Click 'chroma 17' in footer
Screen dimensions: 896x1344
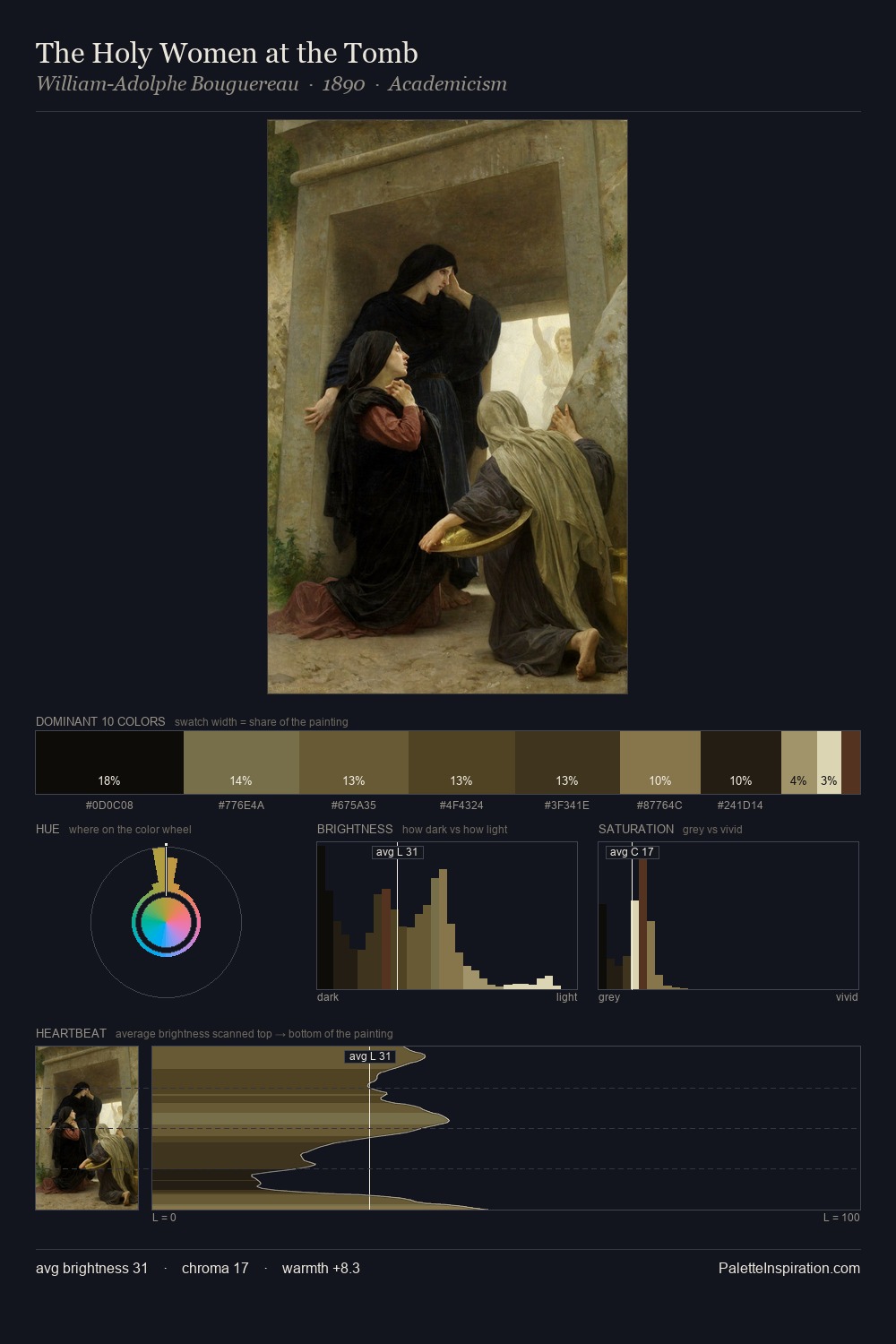[215, 1268]
